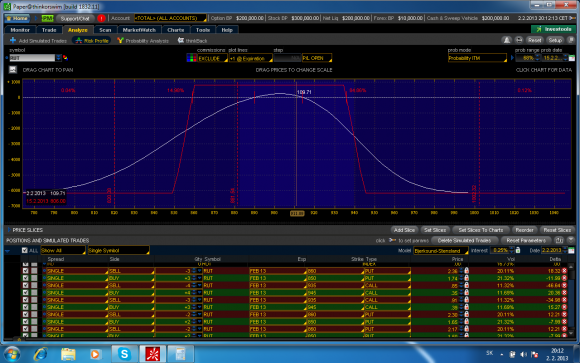
Task: Open the Probability Analysis view
Action: 143,41
